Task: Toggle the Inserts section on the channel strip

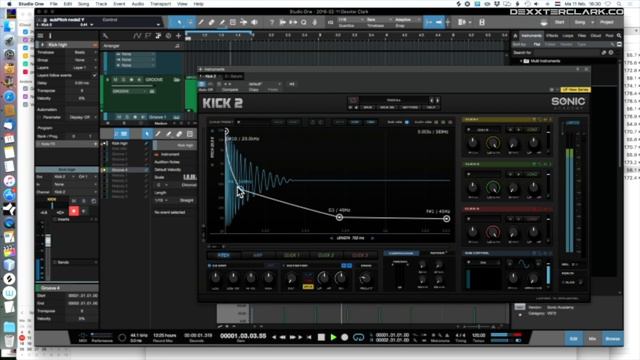Action: (56, 220)
